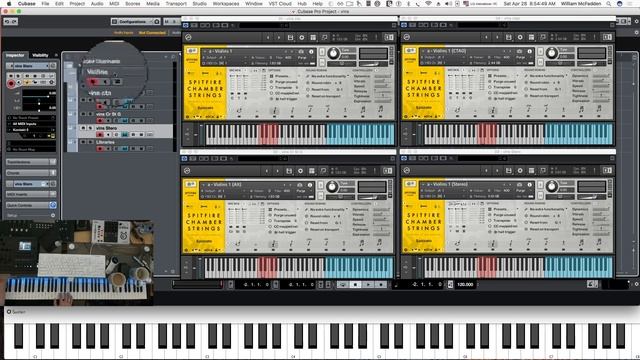Load previous instrument arrow in Violins 1 window
This screenshot has height=360, width=640.
coord(268,38)
